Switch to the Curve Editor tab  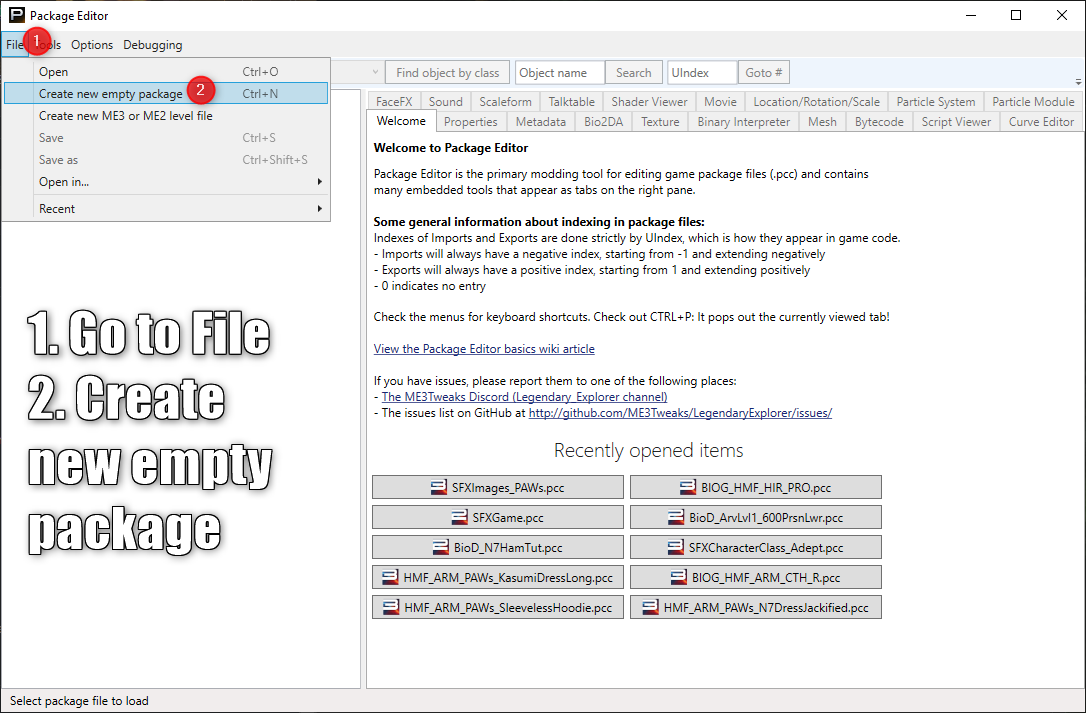(1041, 121)
